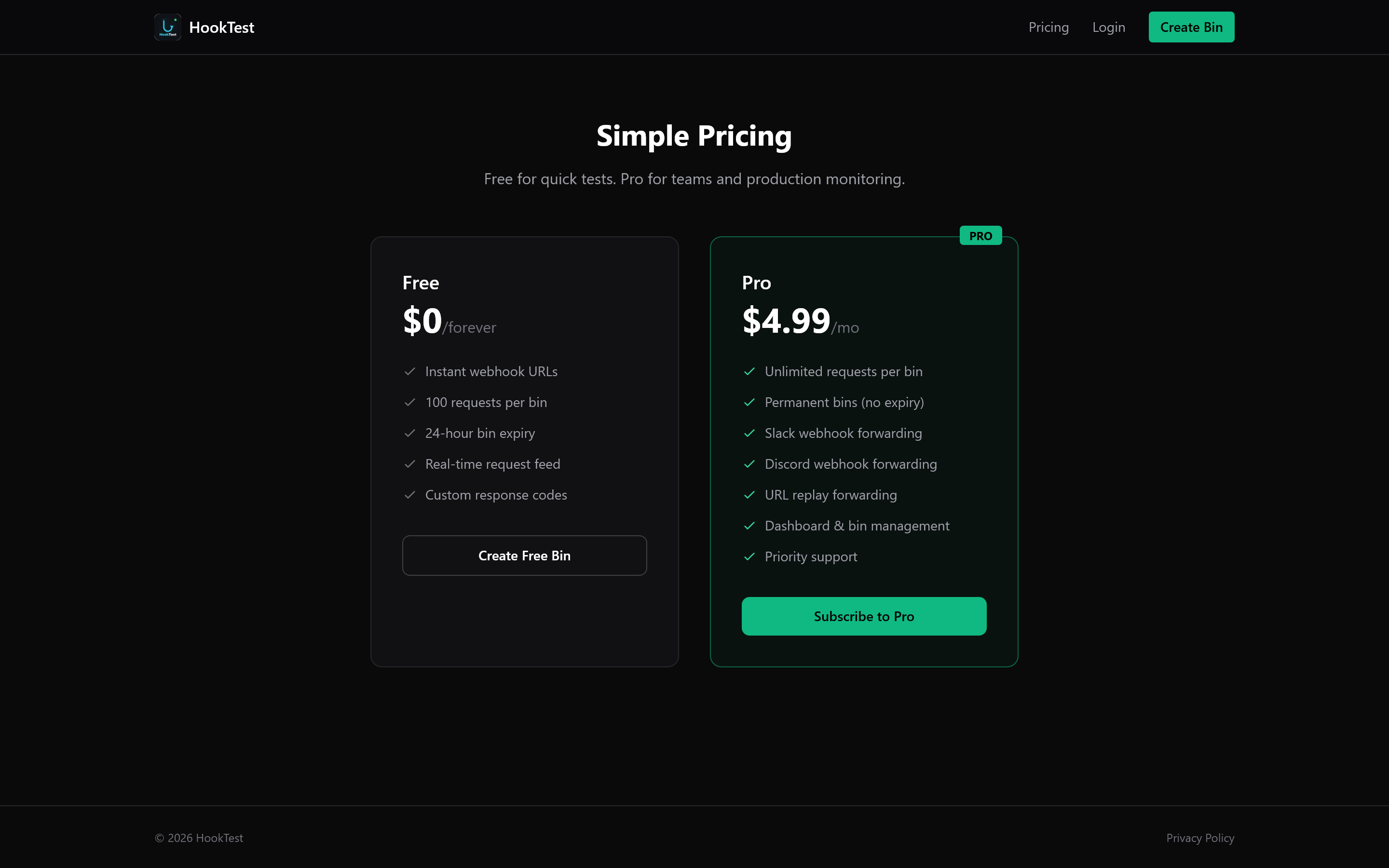Click the checkmark next to Priority support
1389x868 pixels.
(749, 556)
